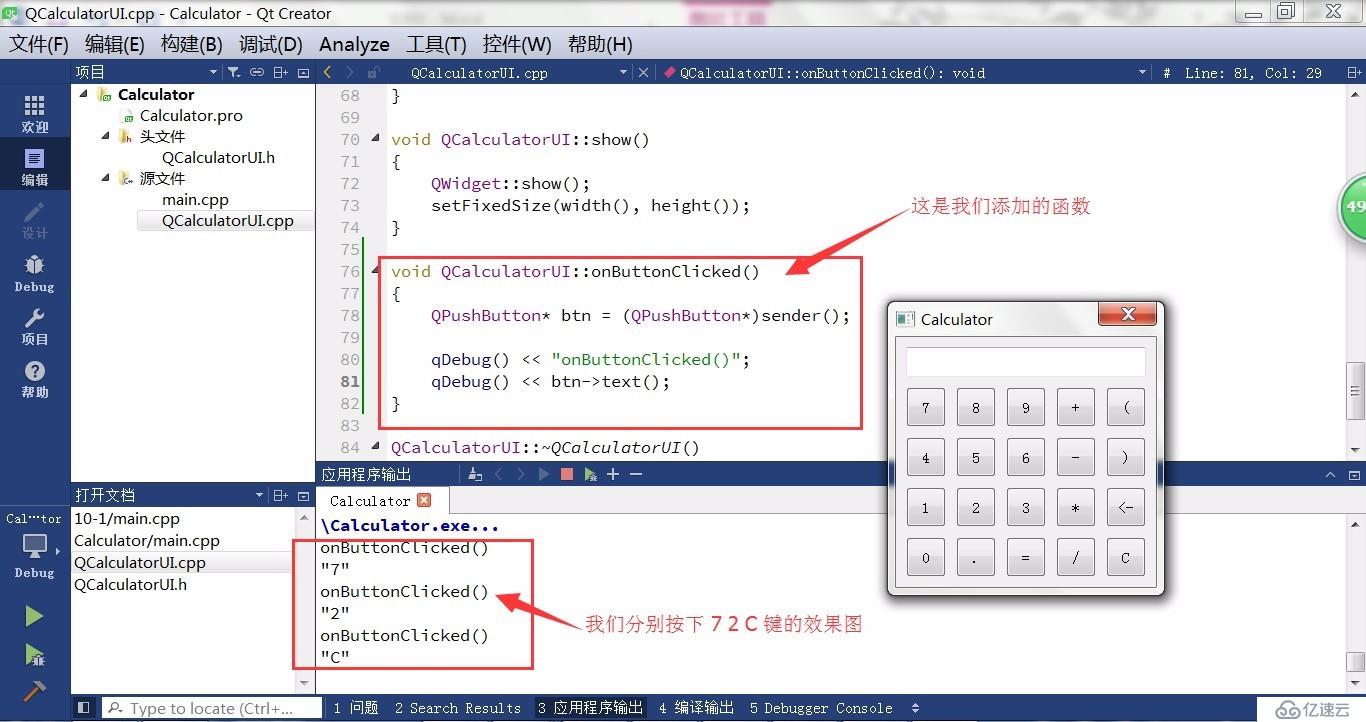The width and height of the screenshot is (1366, 722).
Task: Click the 7 button in Calculator window
Action: 925,407
